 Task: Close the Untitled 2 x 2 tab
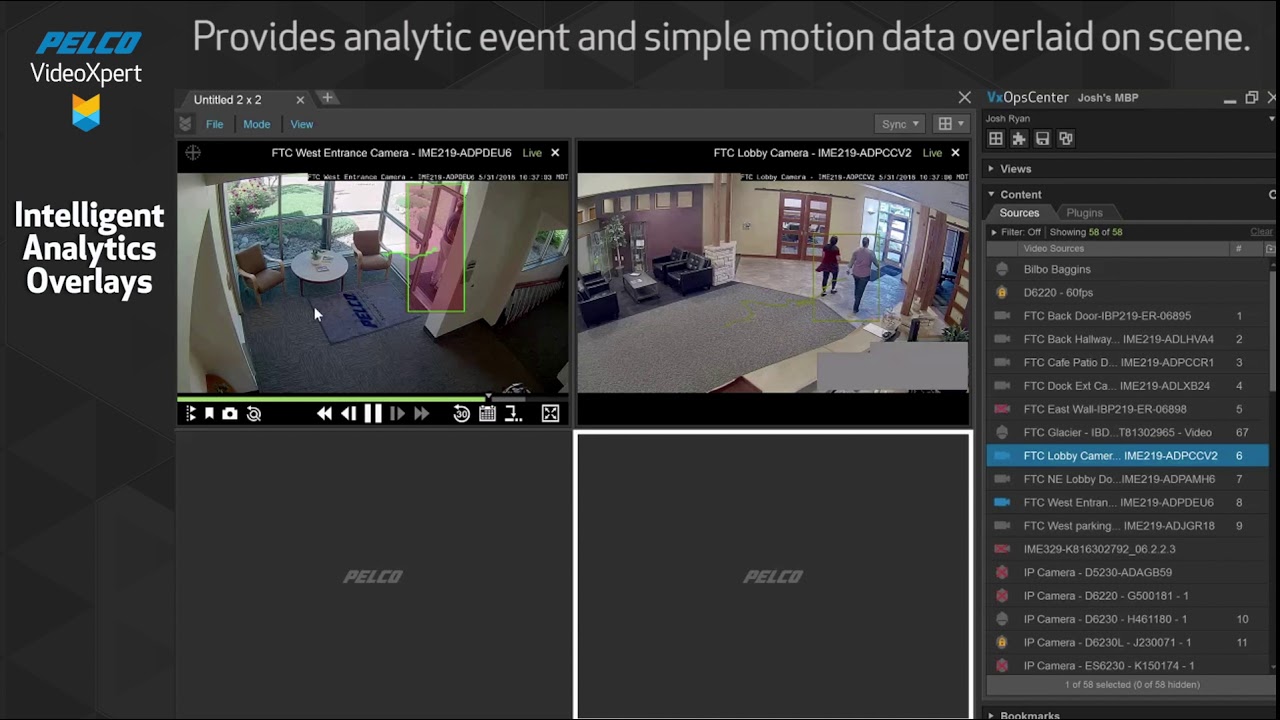tap(300, 100)
